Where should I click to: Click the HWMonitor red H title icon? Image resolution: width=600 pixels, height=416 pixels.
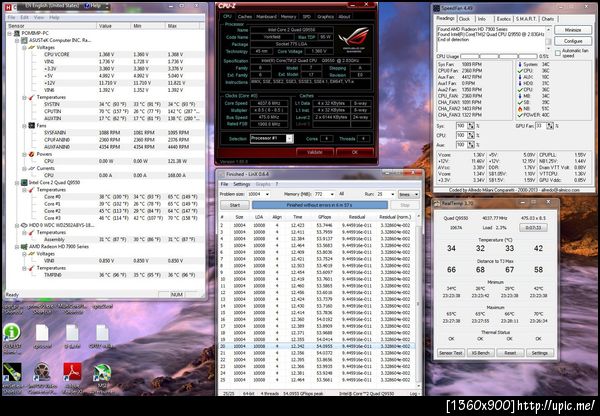tap(9, 7)
